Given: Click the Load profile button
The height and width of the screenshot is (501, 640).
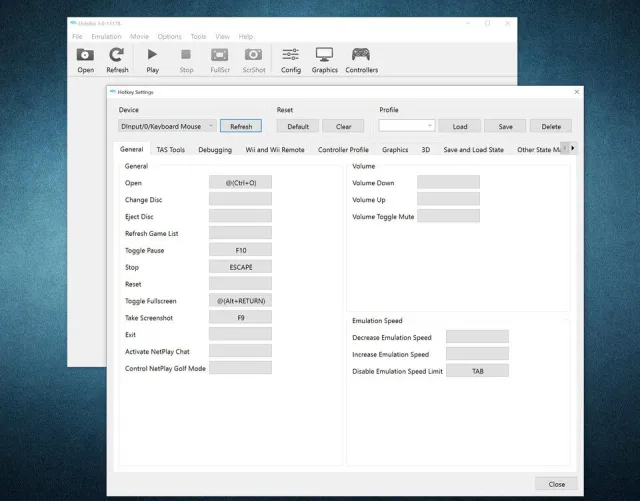Looking at the screenshot, I should 460,126.
